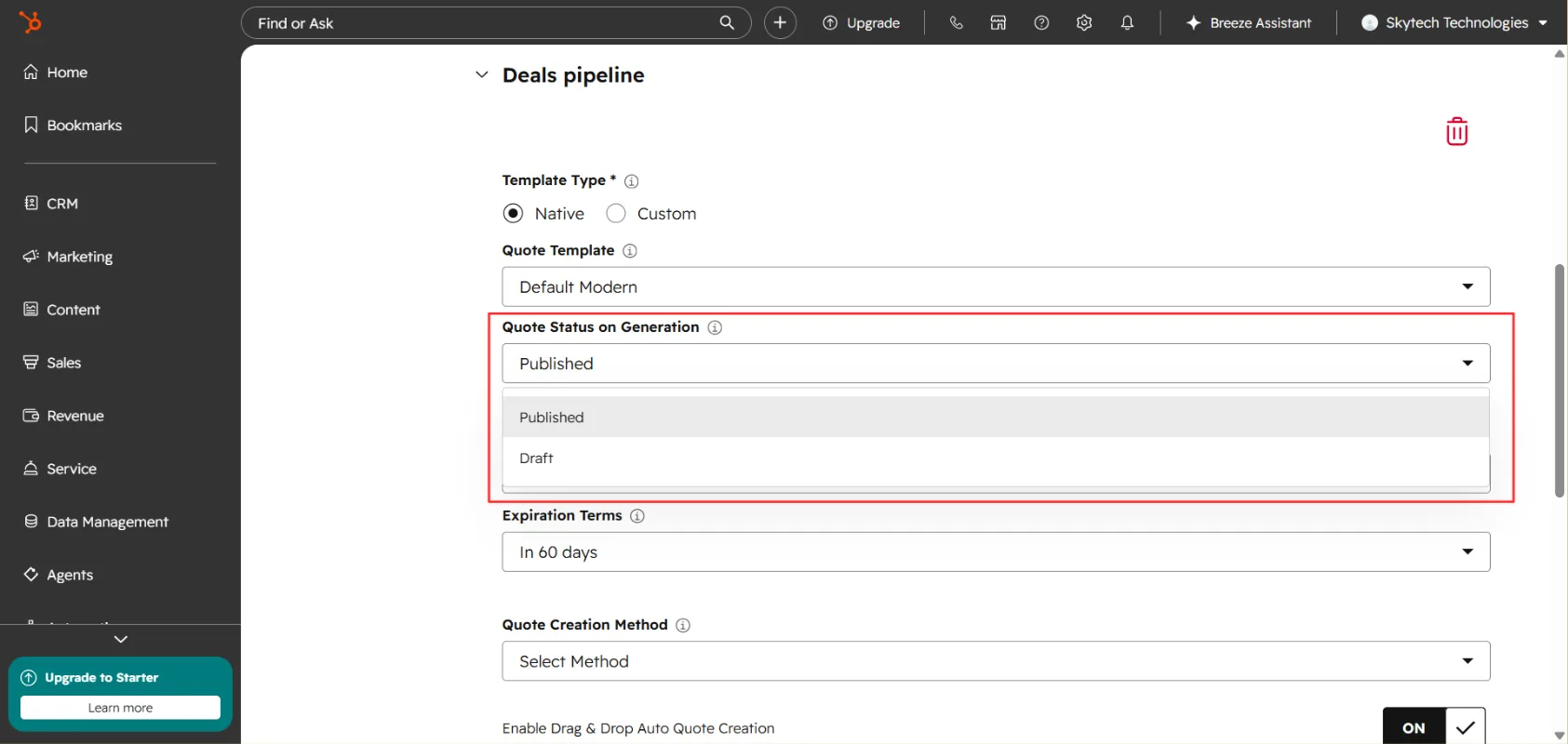This screenshot has width=1568, height=744.
Task: Select the Custom radio button
Action: pos(616,214)
